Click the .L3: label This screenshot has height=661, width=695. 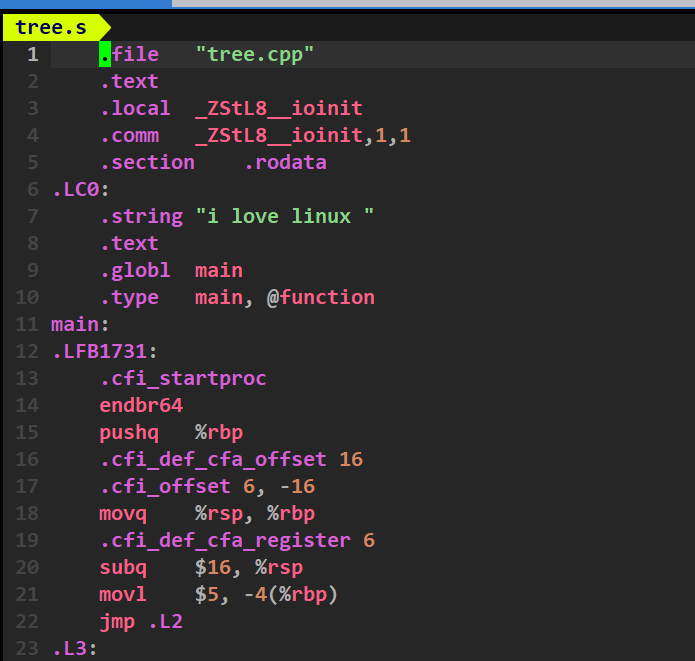tap(74, 649)
